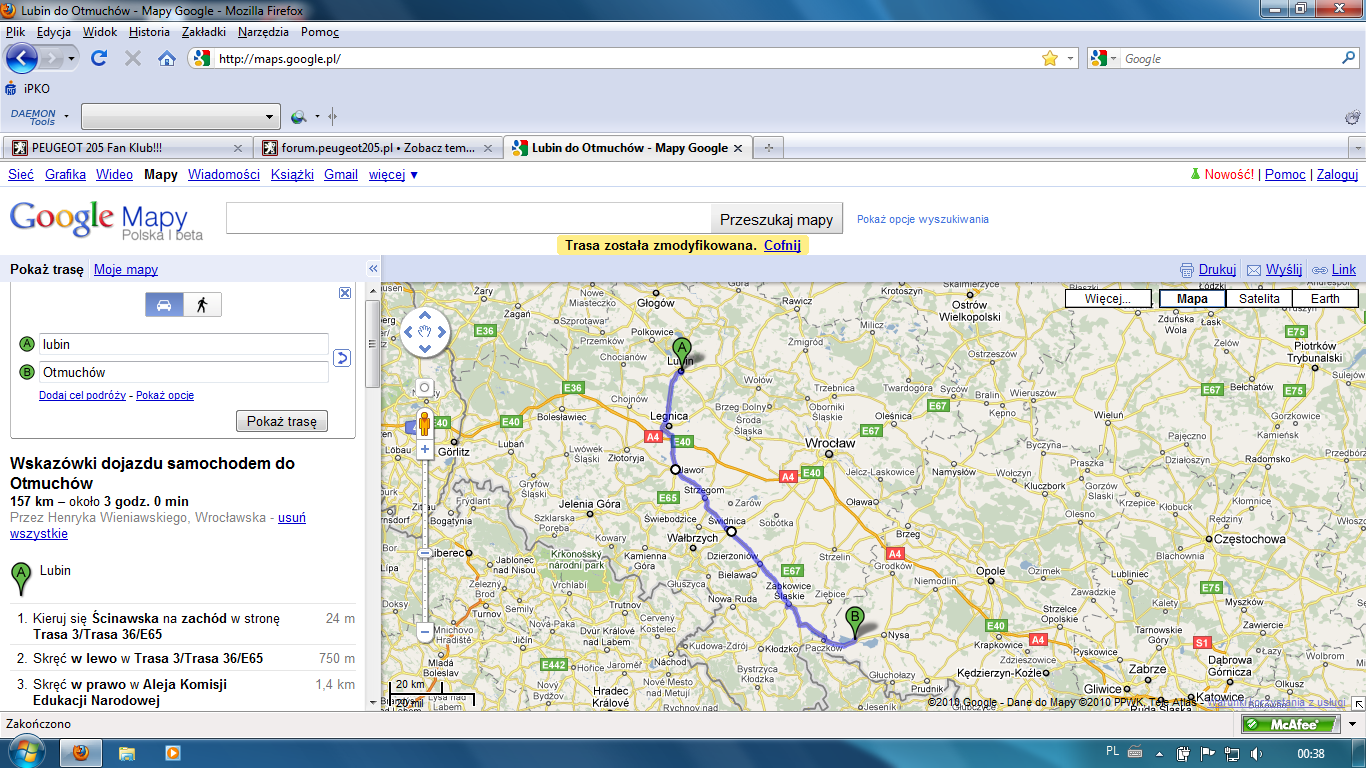The image size is (1366, 768).
Task: Switch map view to Earth
Action: pyautogui.click(x=1325, y=299)
